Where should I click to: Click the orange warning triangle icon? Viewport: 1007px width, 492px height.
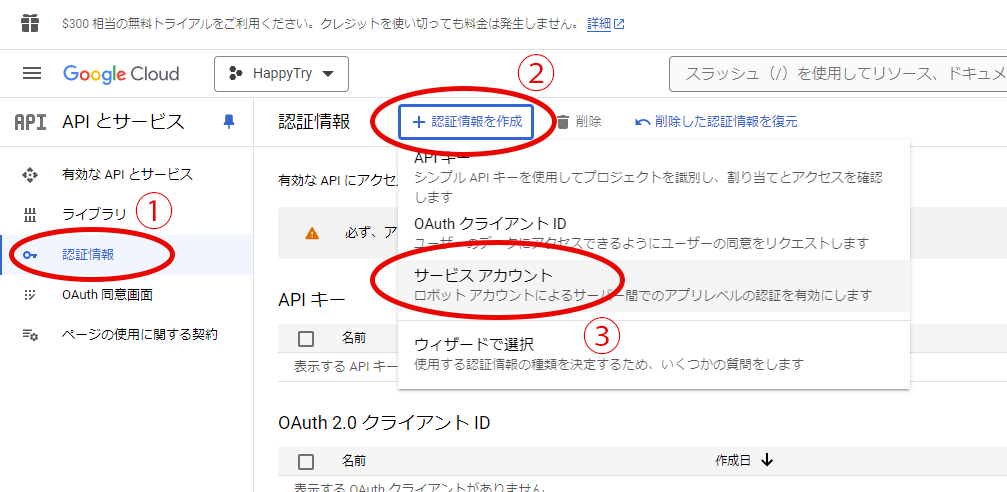(x=312, y=233)
